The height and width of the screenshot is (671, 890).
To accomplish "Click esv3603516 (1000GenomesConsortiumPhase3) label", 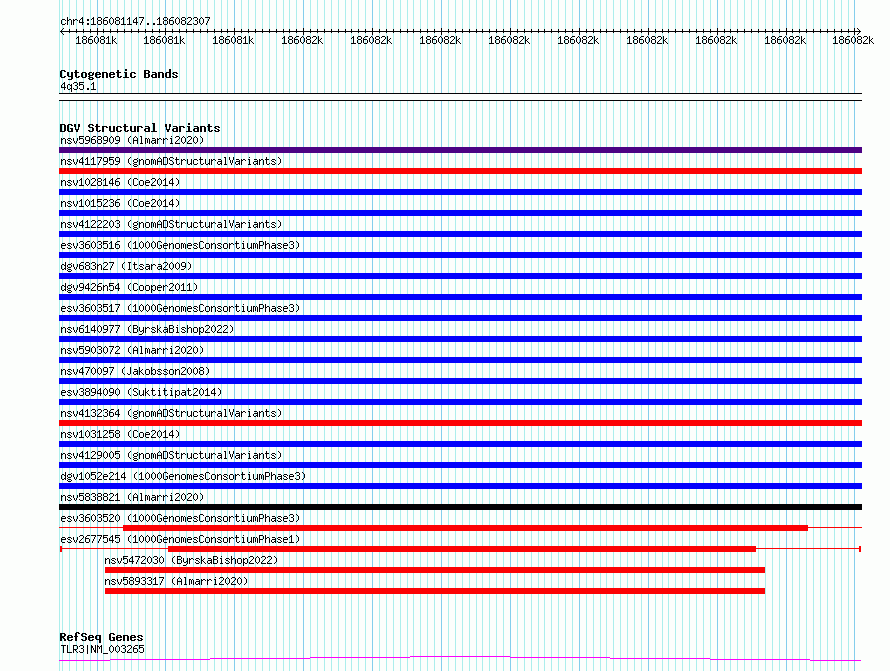I will pyautogui.click(x=180, y=245).
